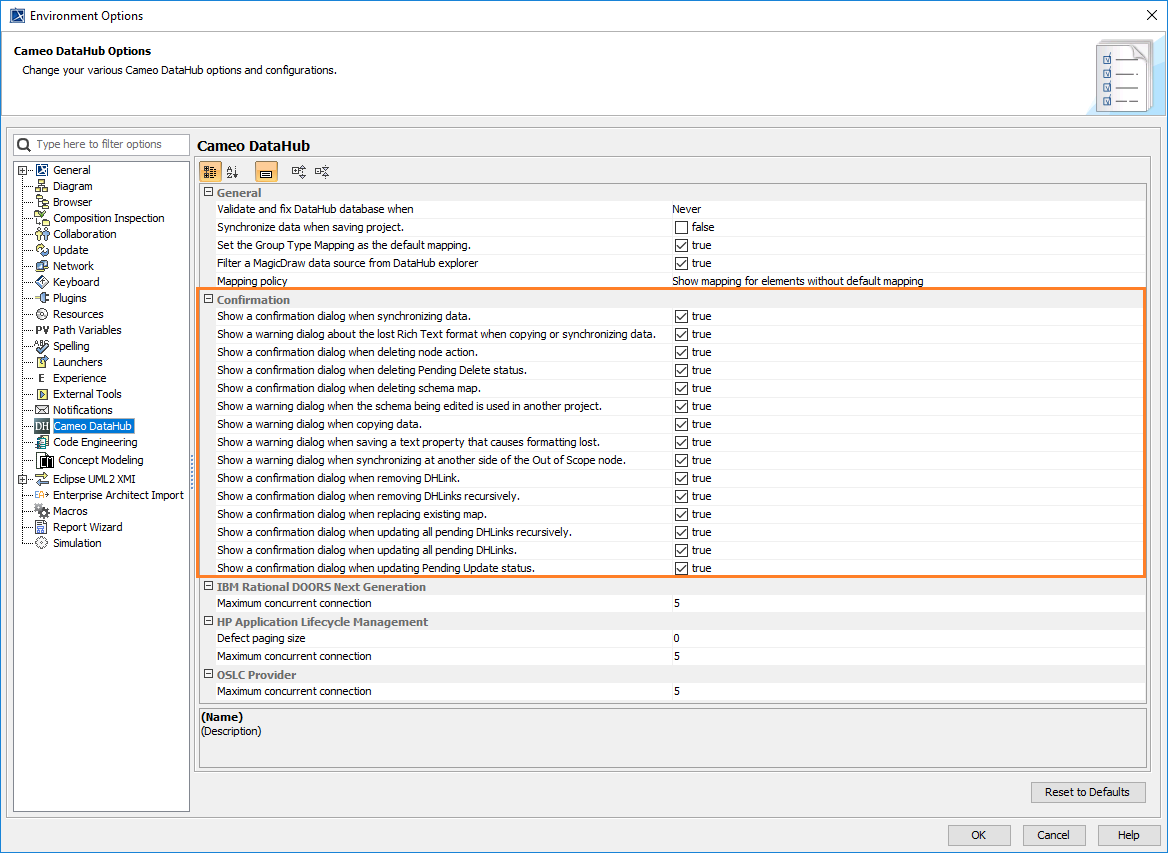Click the Concept Modeling icon

pyautogui.click(x=46, y=460)
